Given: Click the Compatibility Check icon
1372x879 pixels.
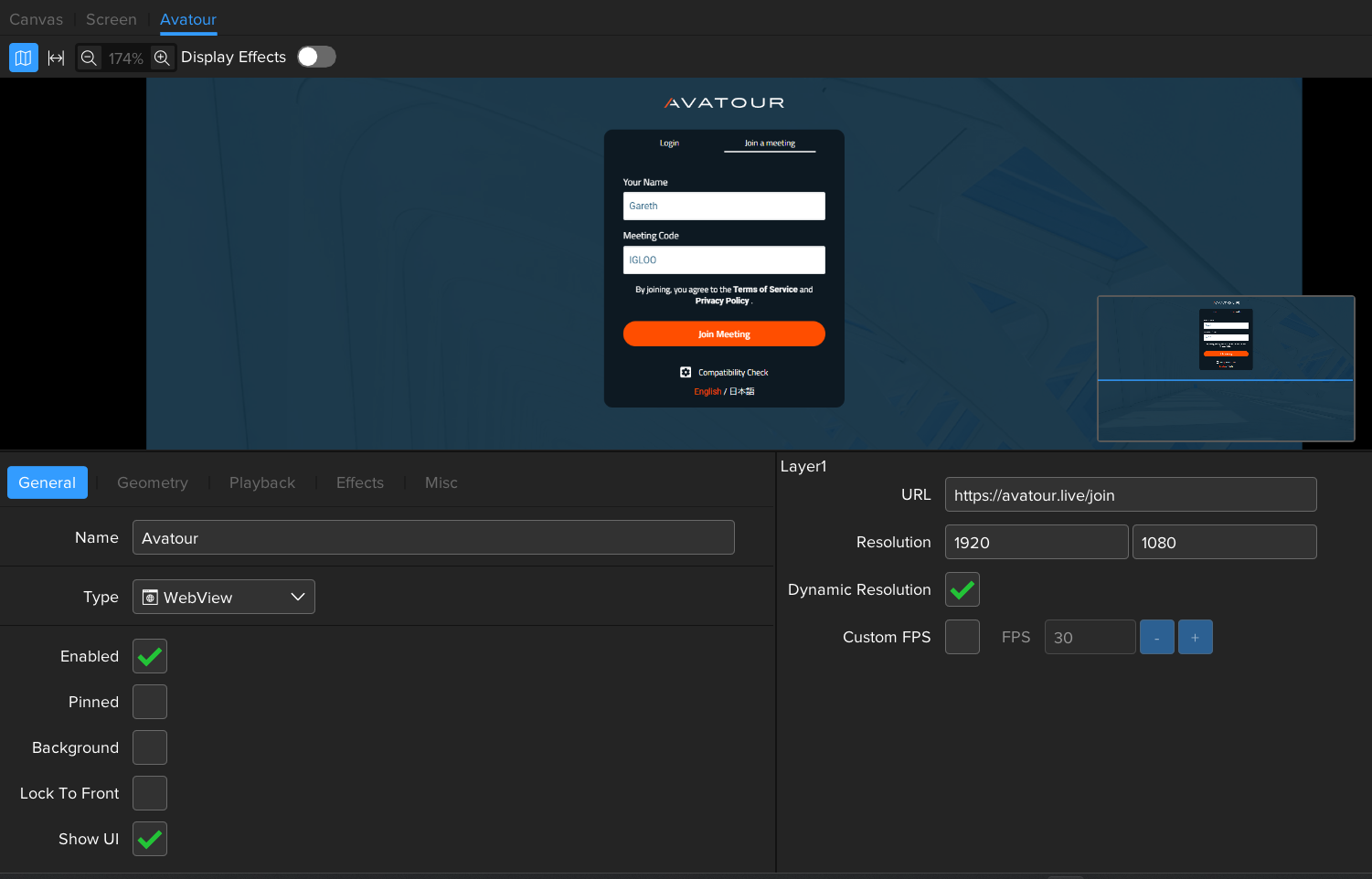Looking at the screenshot, I should [686, 373].
